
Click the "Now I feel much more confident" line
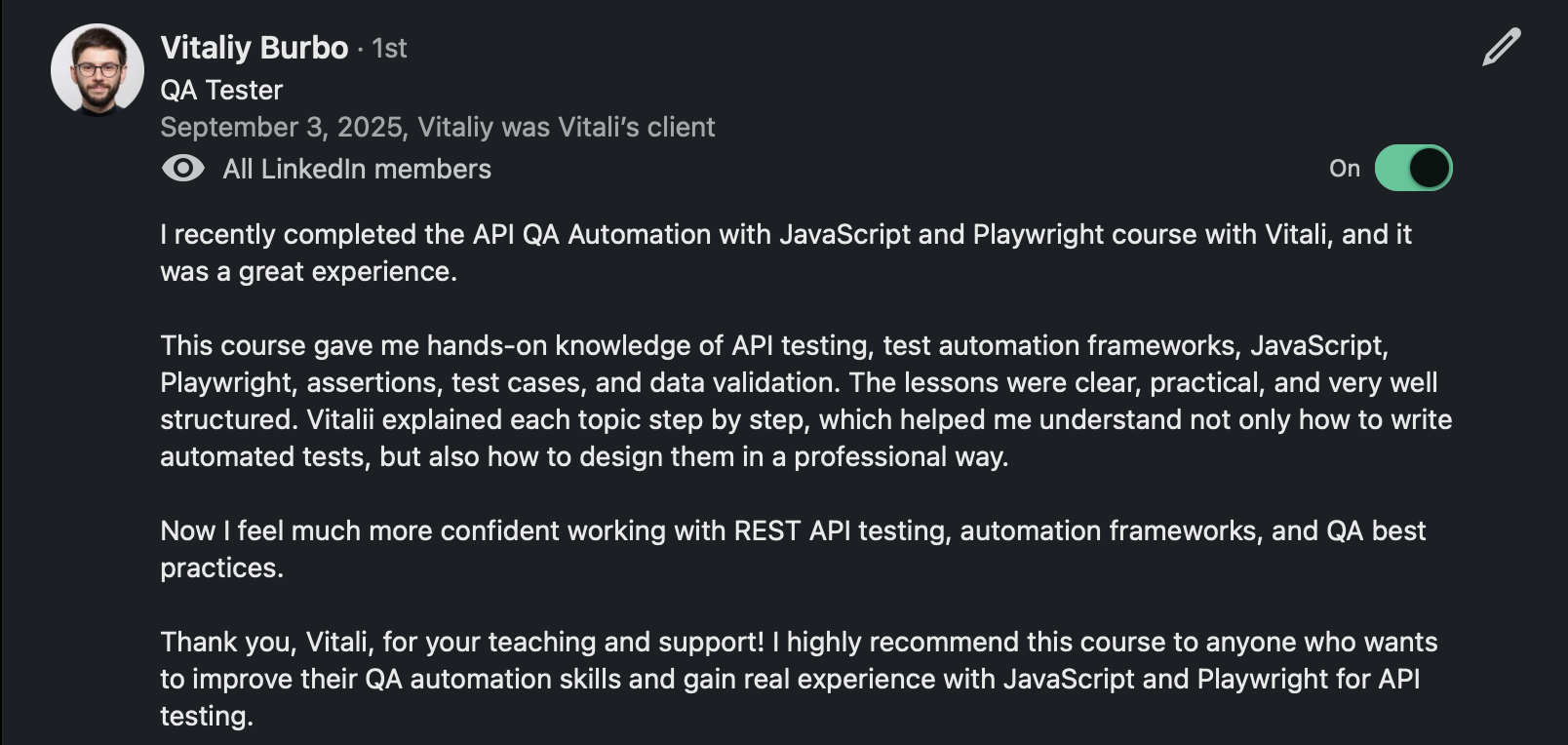[x=792, y=531]
